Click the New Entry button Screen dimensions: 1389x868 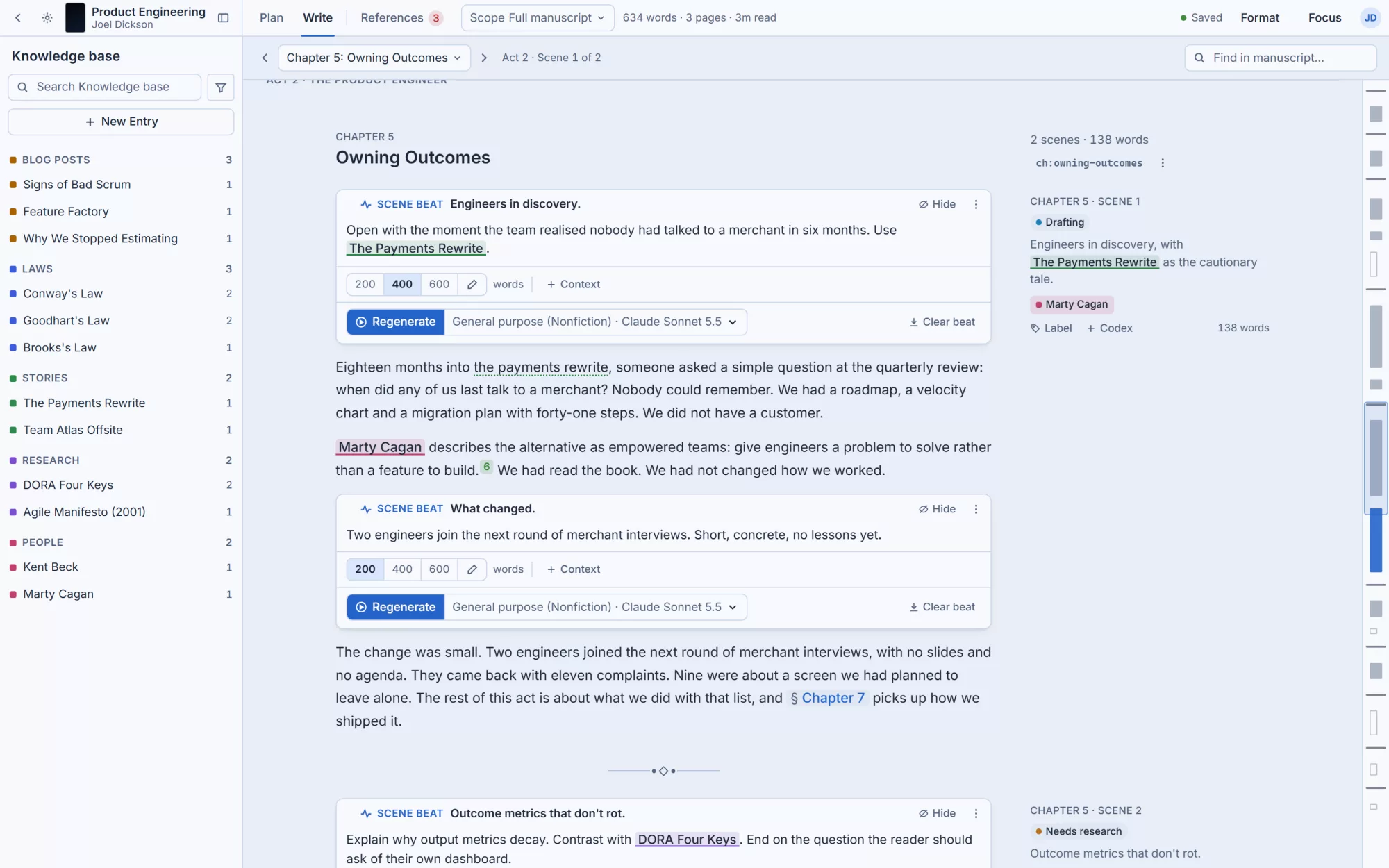tap(121, 122)
